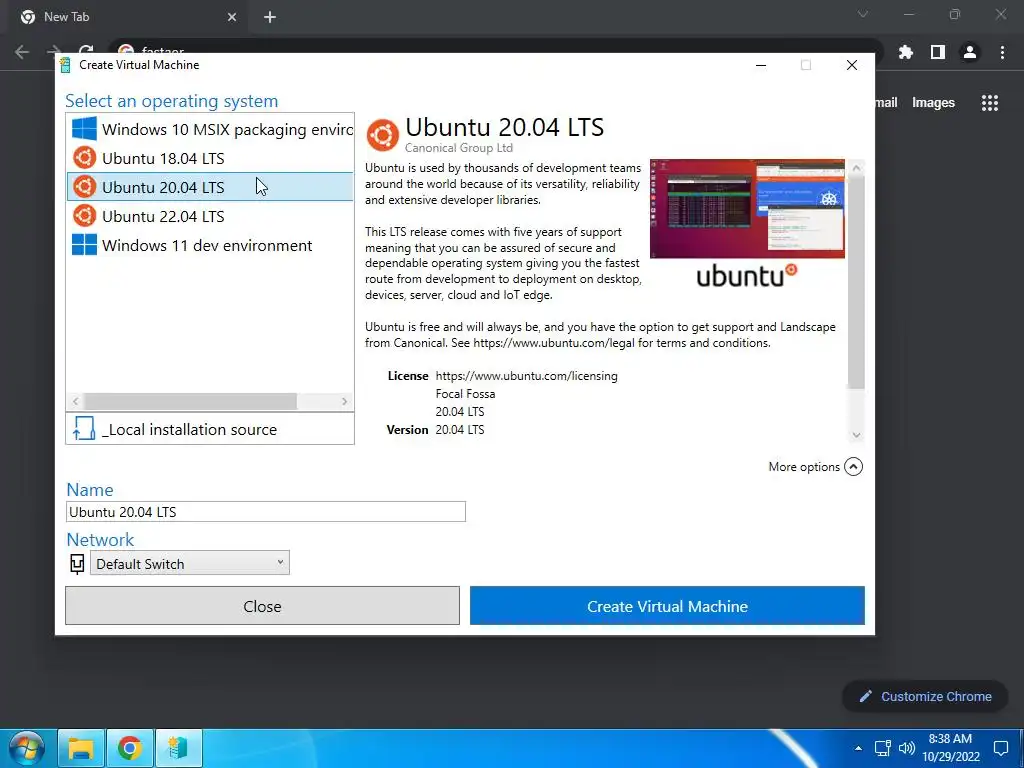Click Customize Chrome button

[x=925, y=696]
